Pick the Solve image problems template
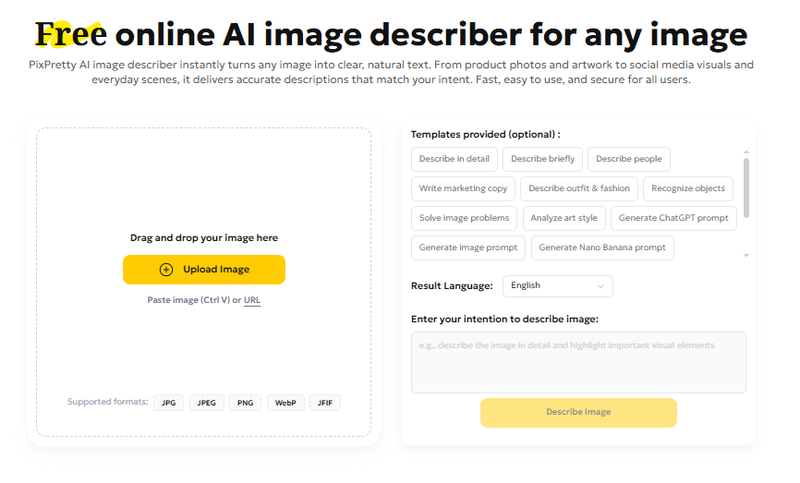The image size is (800, 483). tap(464, 218)
